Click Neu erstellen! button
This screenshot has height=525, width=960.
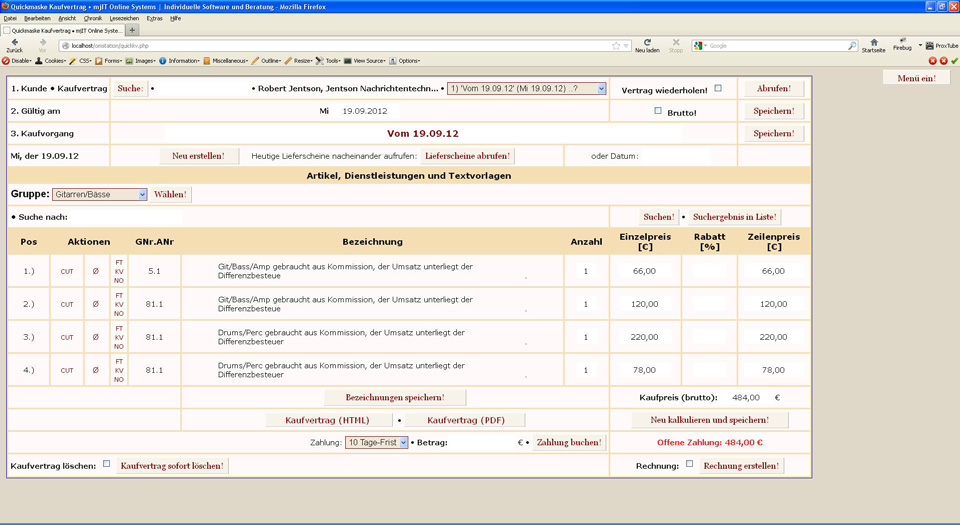[198, 156]
